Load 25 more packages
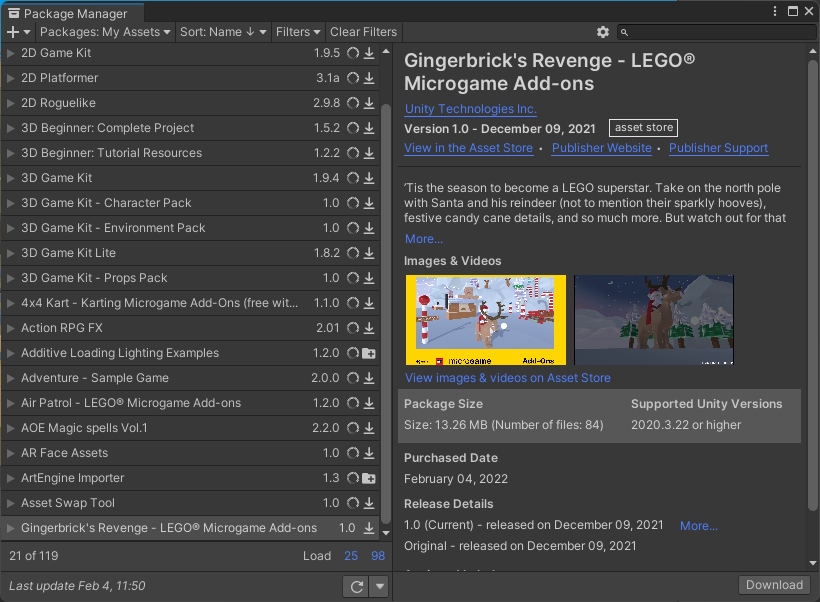 click(351, 556)
